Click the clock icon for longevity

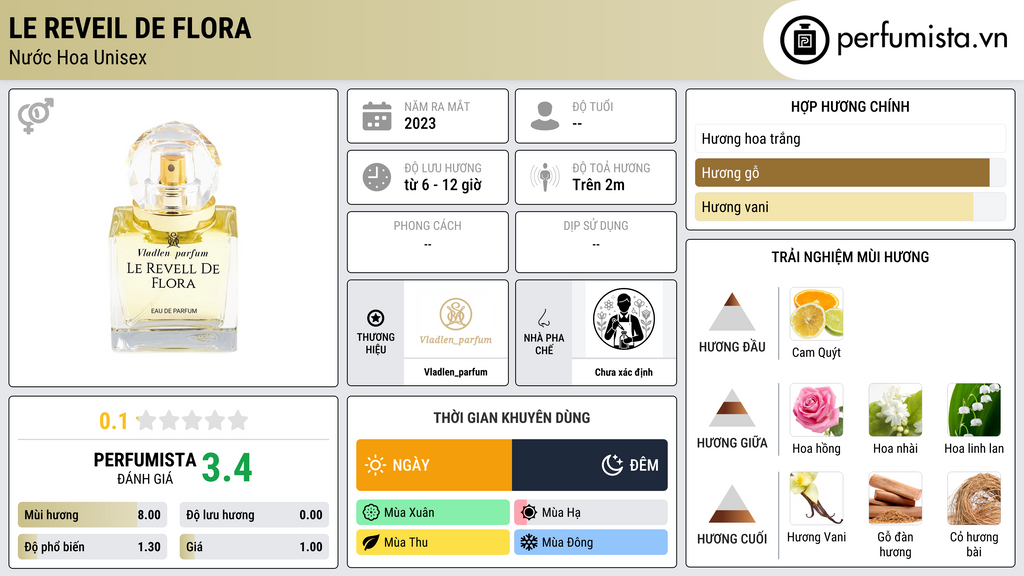pyautogui.click(x=377, y=177)
